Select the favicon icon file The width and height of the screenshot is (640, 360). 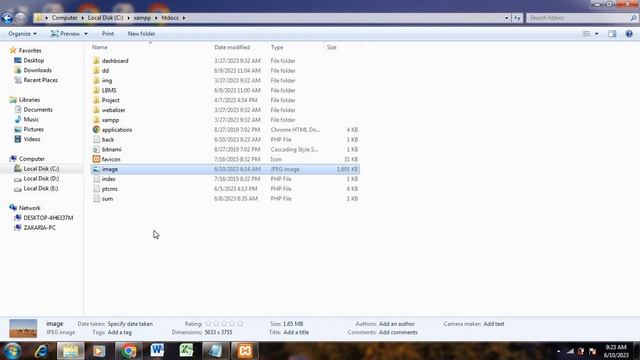pyautogui.click(x=96, y=159)
